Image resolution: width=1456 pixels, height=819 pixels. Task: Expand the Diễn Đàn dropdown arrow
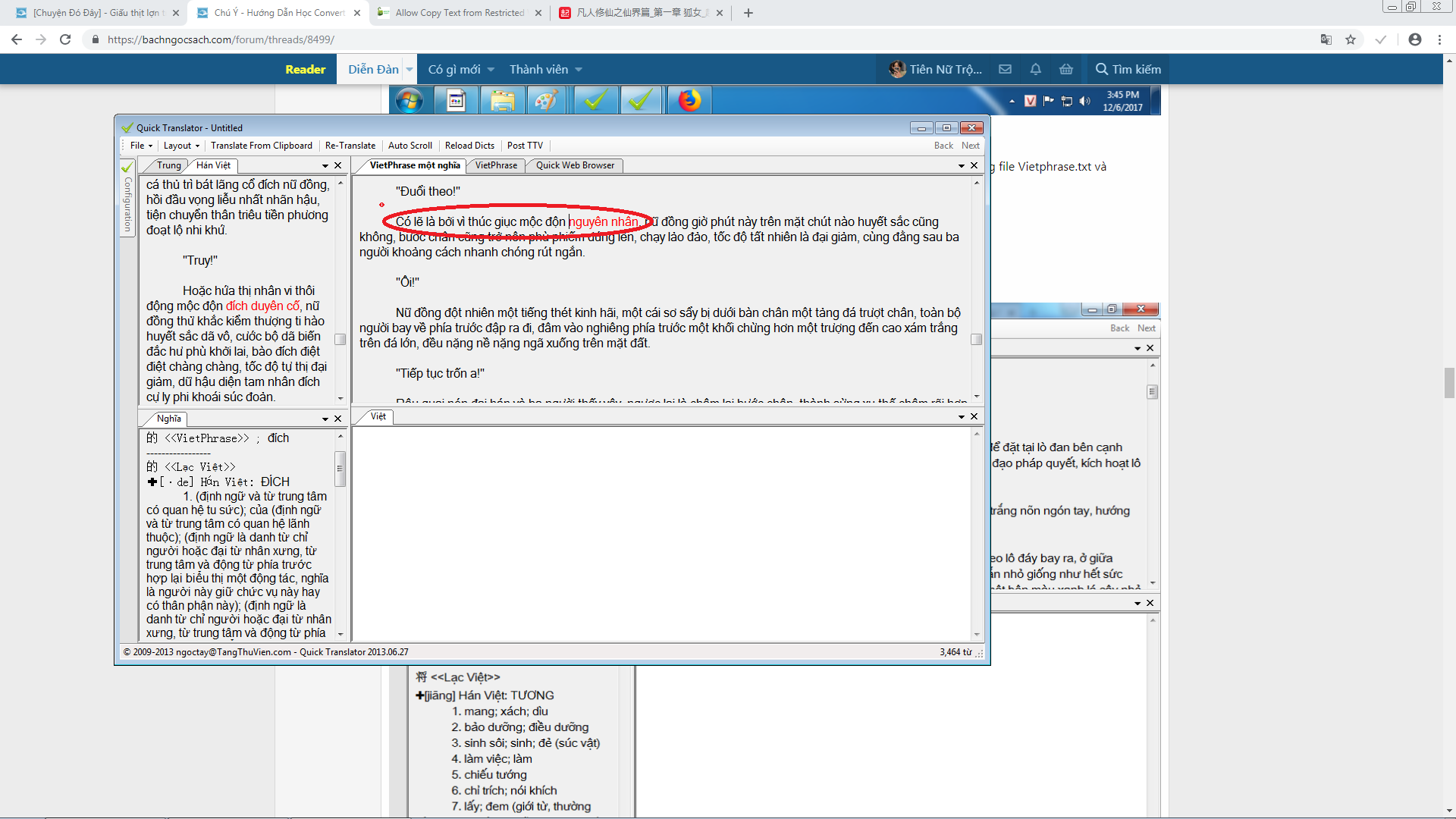click(x=409, y=69)
